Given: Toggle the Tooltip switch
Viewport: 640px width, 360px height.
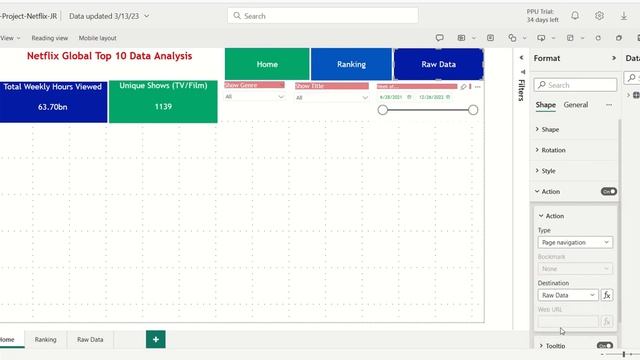Looking at the screenshot, I should pyautogui.click(x=605, y=346).
